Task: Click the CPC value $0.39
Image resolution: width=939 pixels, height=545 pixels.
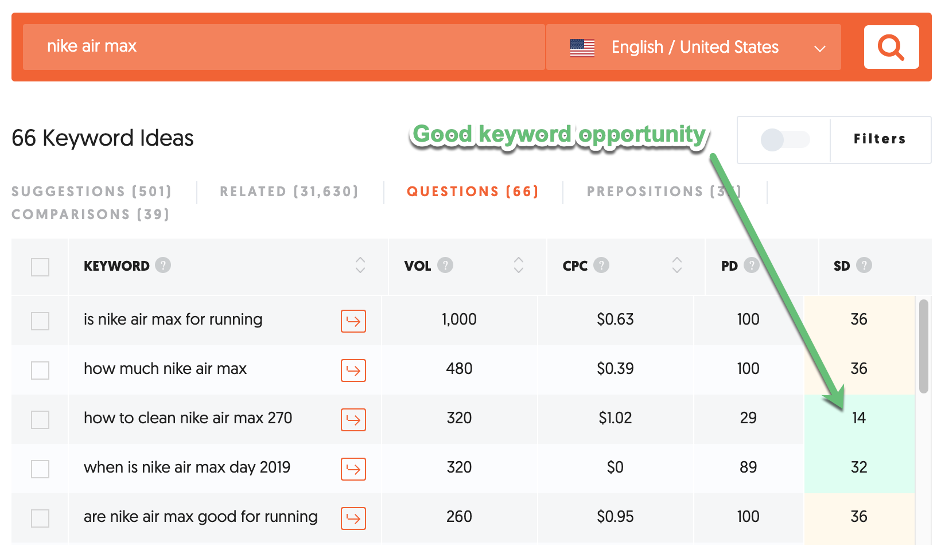Action: [x=615, y=368]
